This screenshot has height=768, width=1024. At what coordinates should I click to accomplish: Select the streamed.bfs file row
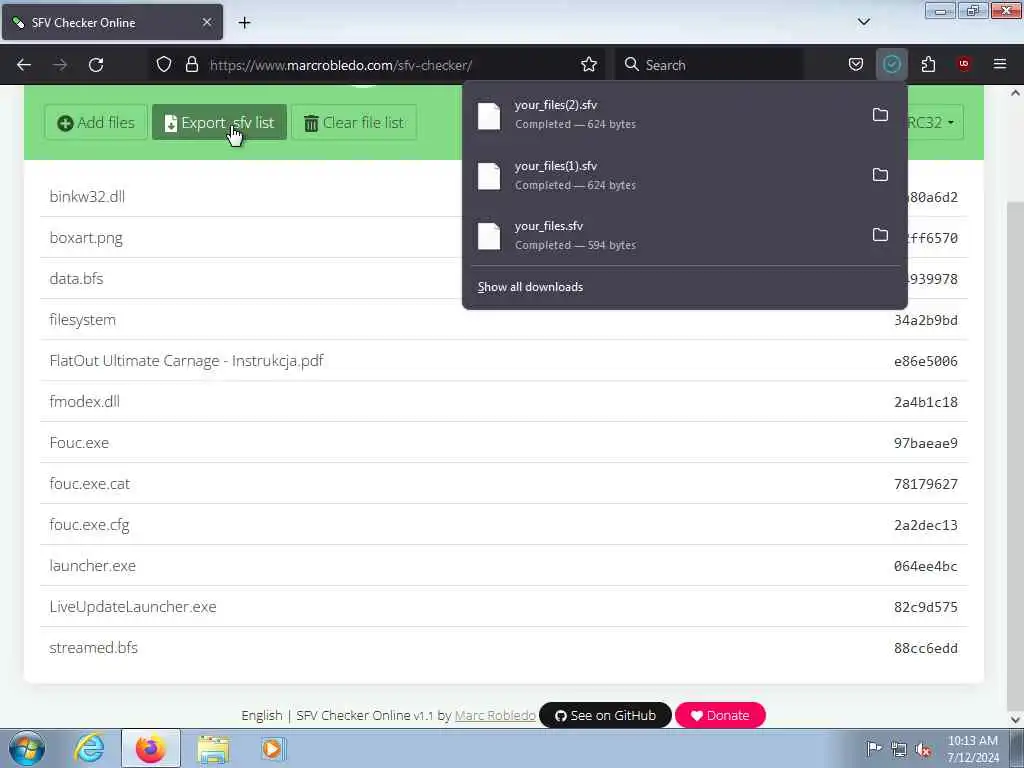[x=504, y=648]
